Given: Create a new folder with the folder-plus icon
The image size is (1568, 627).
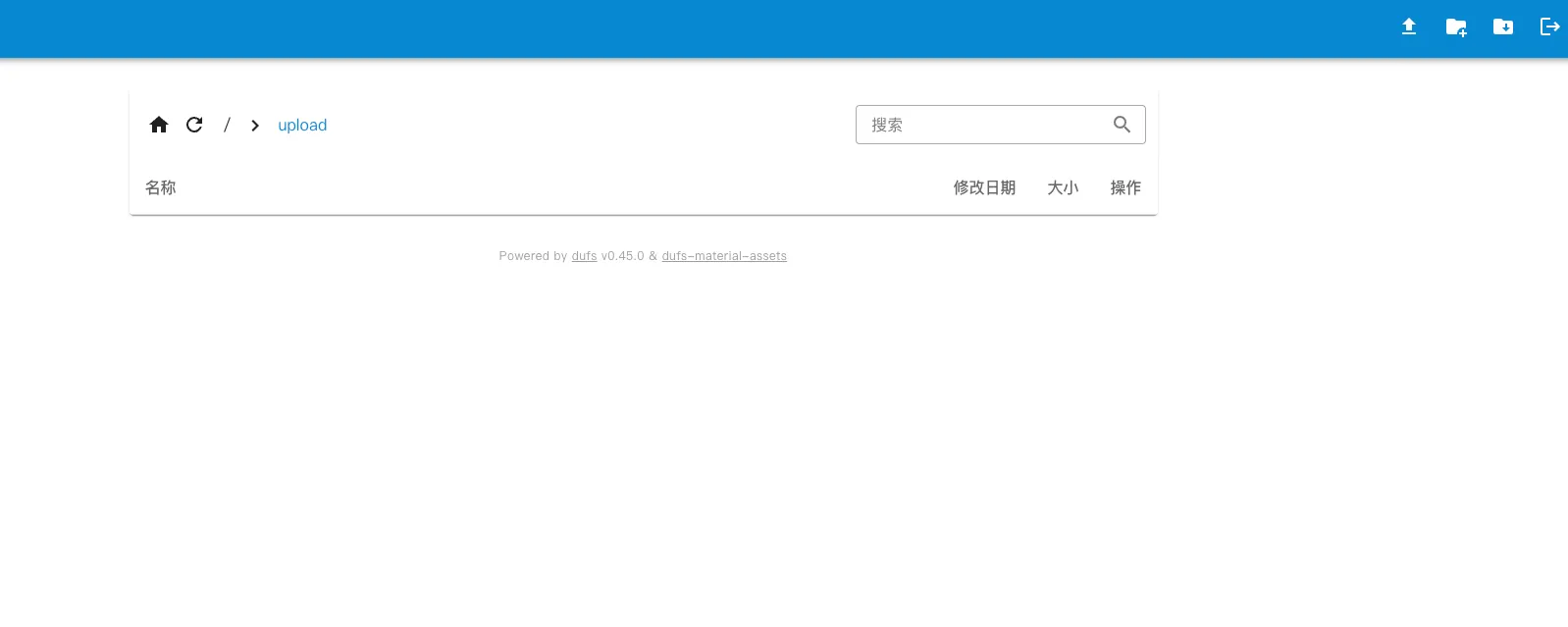Looking at the screenshot, I should (1456, 27).
